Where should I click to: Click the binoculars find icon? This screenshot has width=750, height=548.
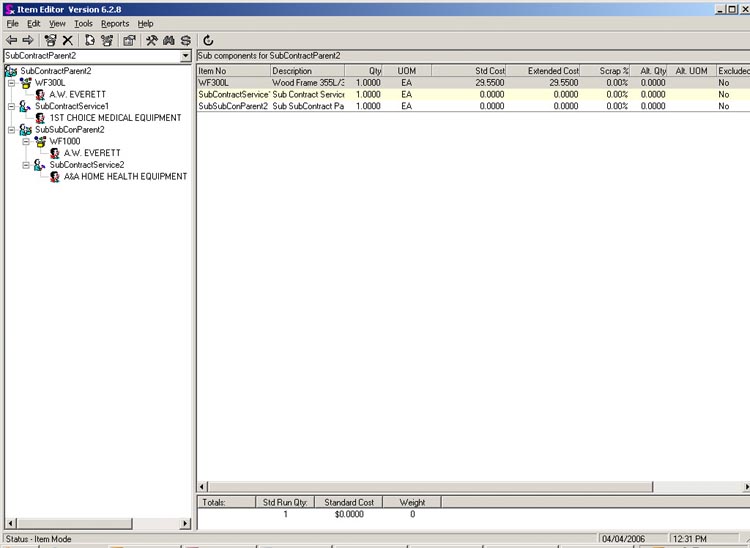(x=169, y=40)
